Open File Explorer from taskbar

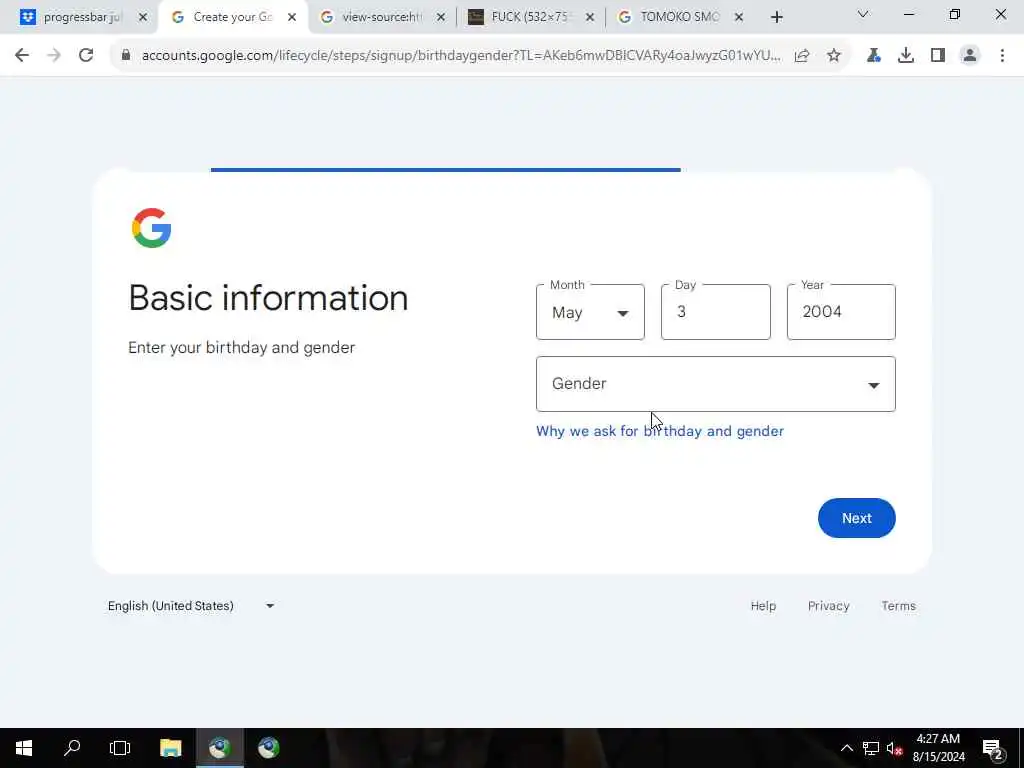(170, 748)
